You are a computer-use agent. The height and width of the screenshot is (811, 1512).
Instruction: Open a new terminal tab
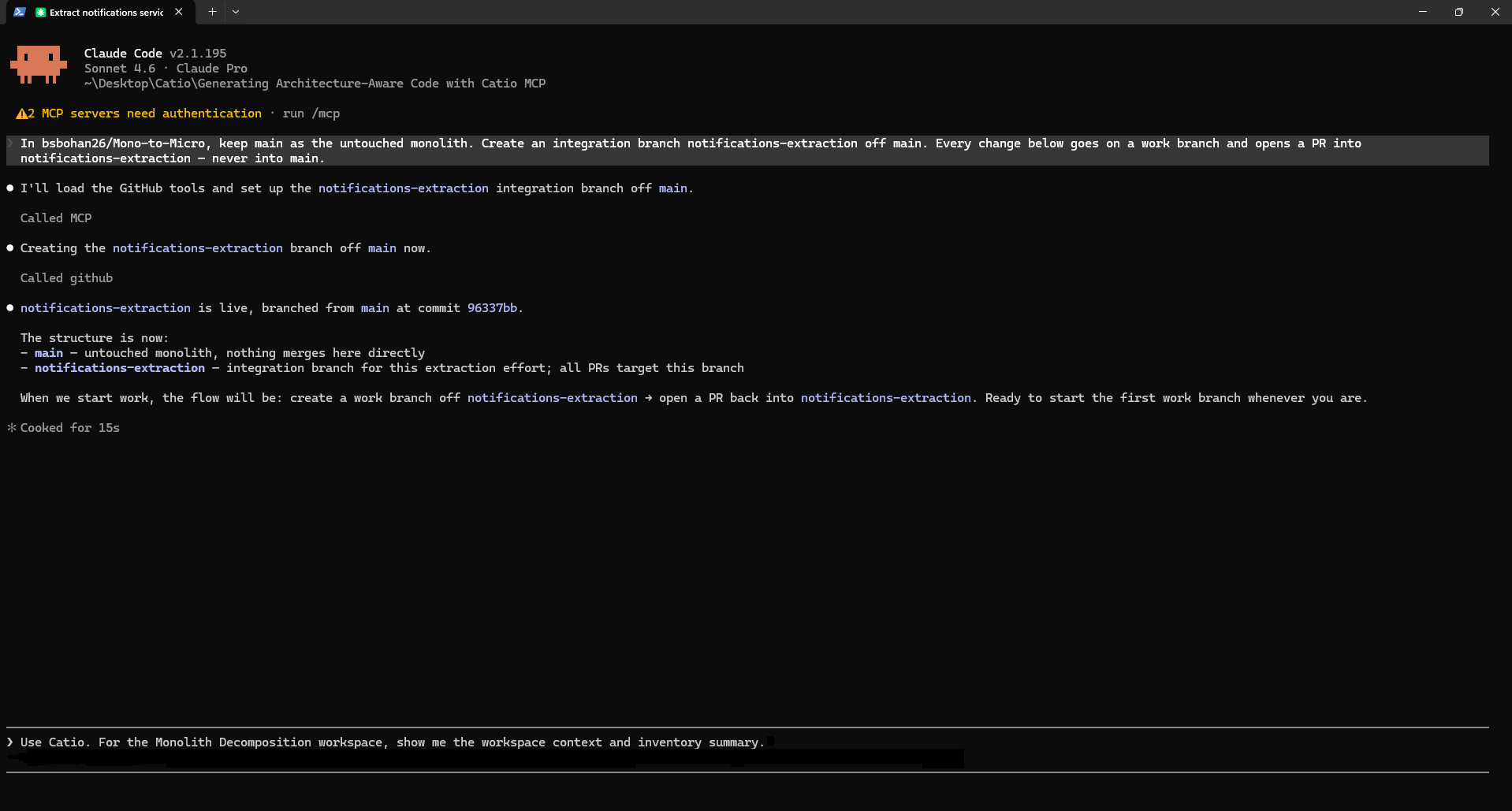pyautogui.click(x=212, y=12)
